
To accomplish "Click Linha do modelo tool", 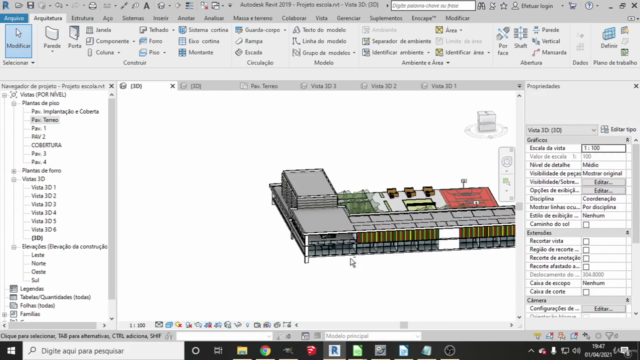I will click(x=320, y=41).
